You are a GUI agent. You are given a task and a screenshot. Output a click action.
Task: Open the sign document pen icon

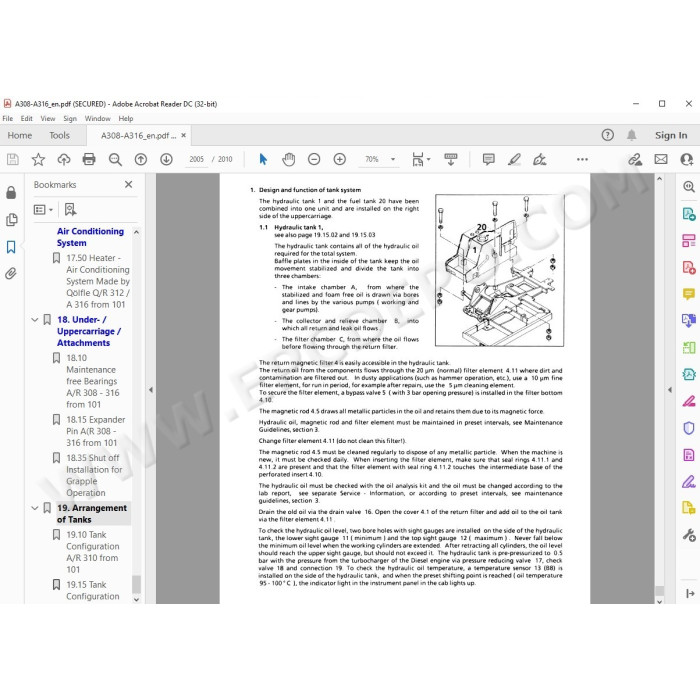pos(540,159)
